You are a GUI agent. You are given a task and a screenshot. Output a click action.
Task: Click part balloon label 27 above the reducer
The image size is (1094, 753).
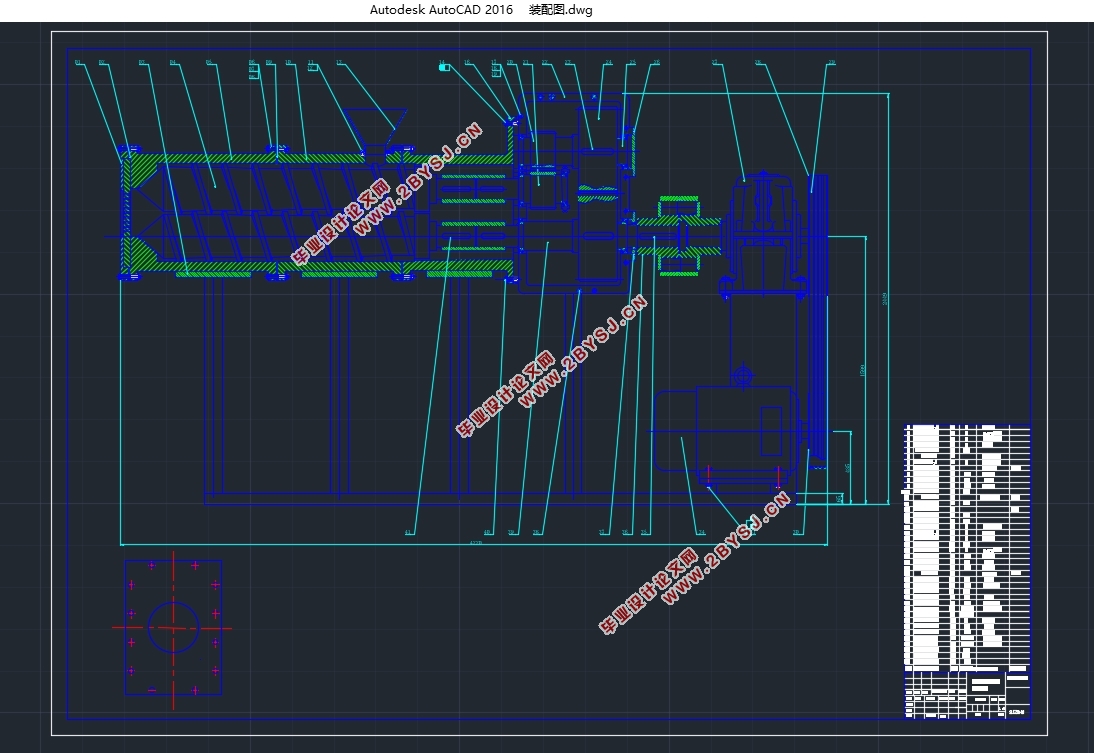tap(715, 63)
